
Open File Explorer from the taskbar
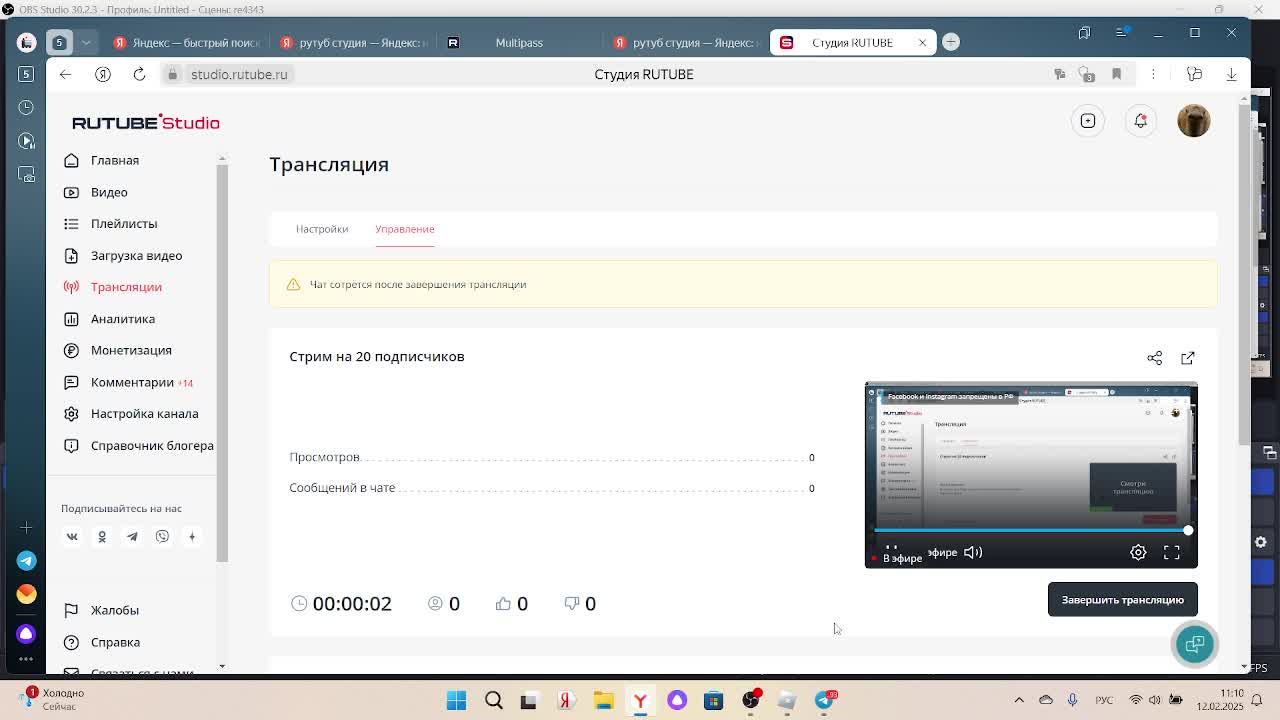tap(603, 701)
